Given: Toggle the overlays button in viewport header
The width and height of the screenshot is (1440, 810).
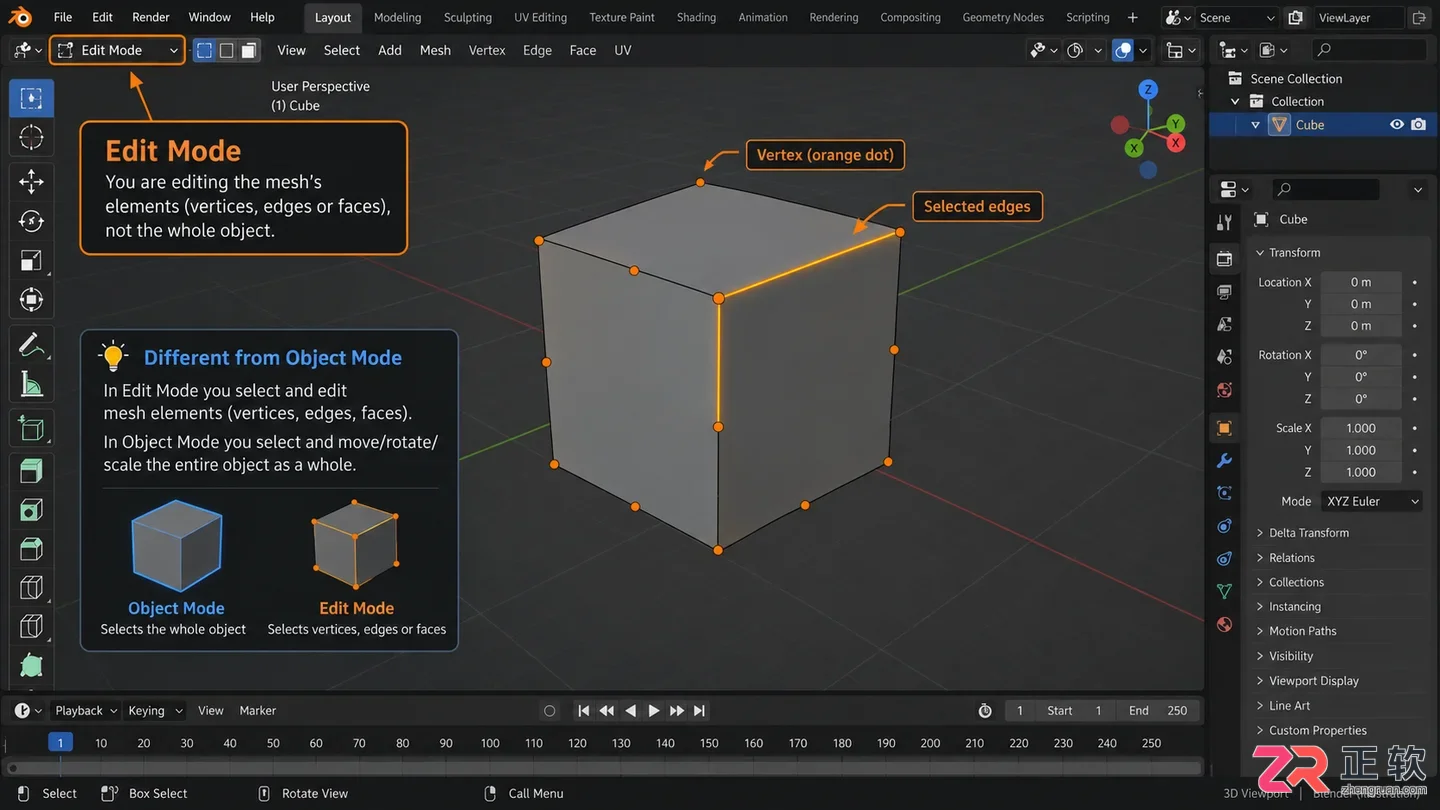Looking at the screenshot, I should click(1123, 50).
